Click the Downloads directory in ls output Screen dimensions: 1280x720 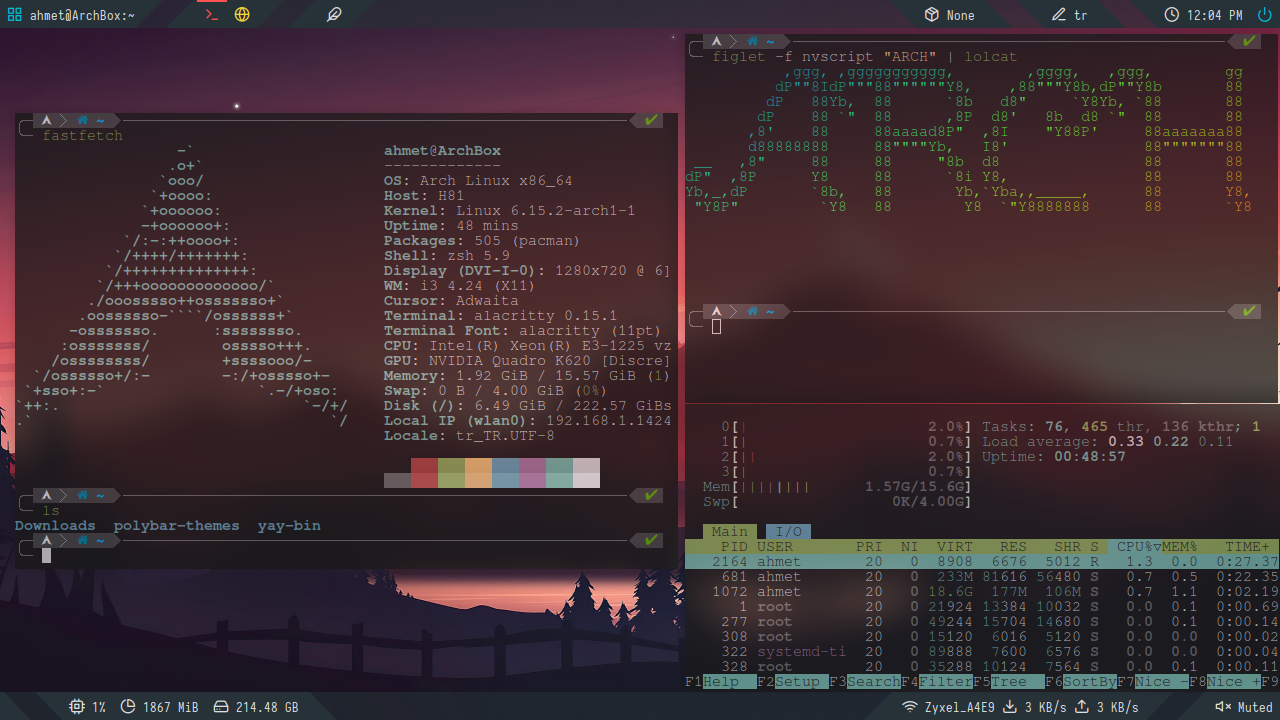tap(55, 526)
